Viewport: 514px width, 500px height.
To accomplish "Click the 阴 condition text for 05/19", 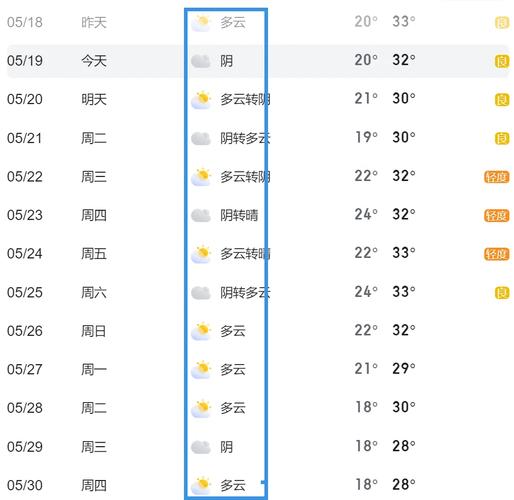I will coord(226,61).
